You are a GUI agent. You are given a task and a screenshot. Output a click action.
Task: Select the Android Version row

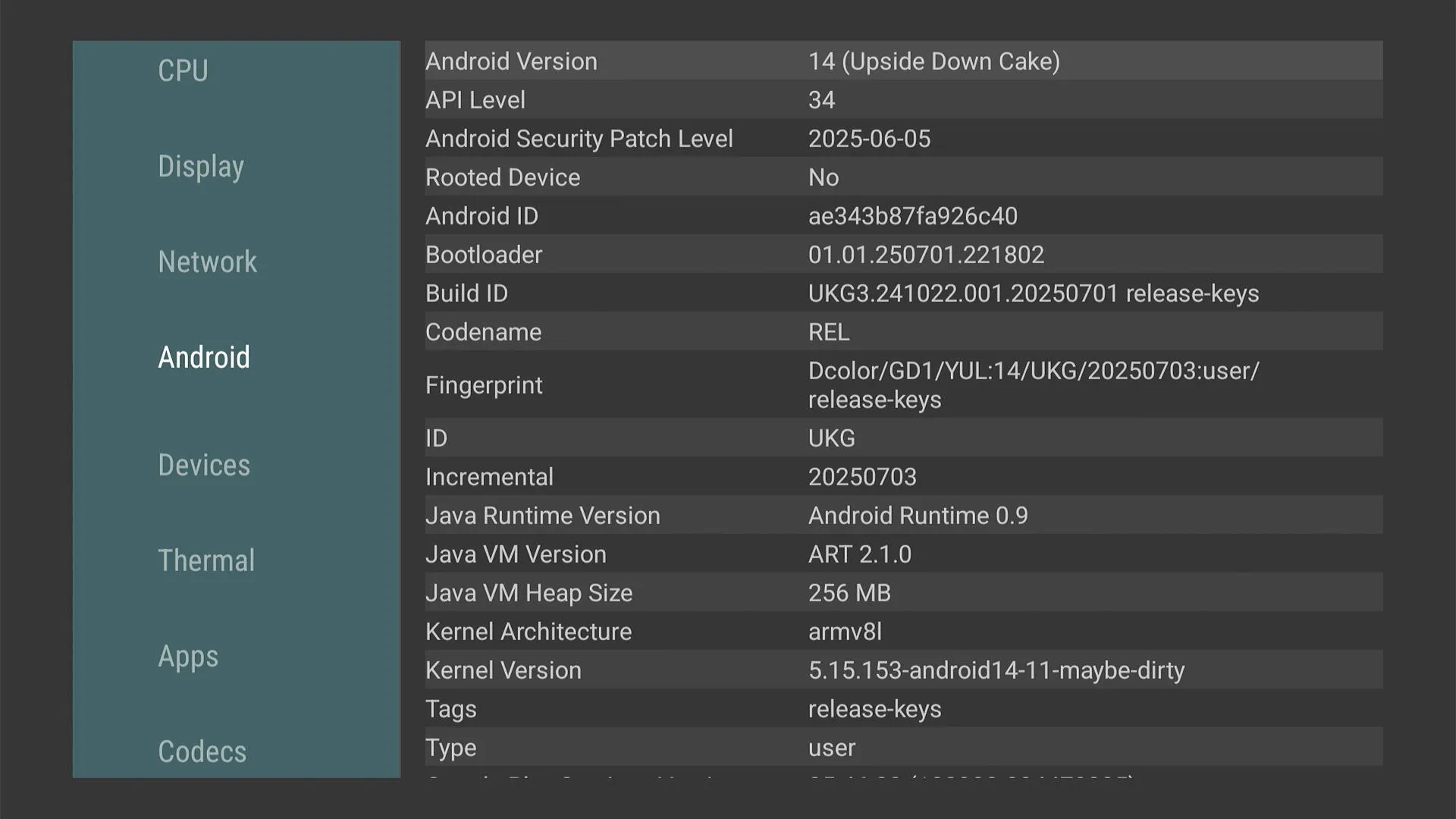coord(902,61)
